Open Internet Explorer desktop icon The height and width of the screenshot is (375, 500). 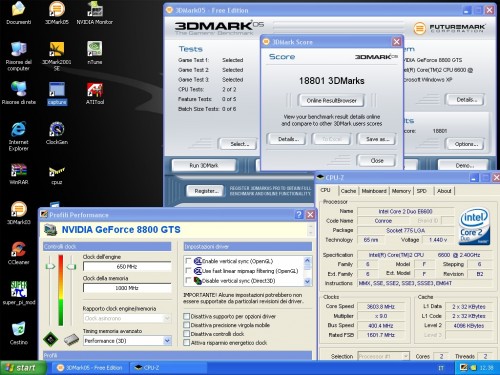pos(19,136)
